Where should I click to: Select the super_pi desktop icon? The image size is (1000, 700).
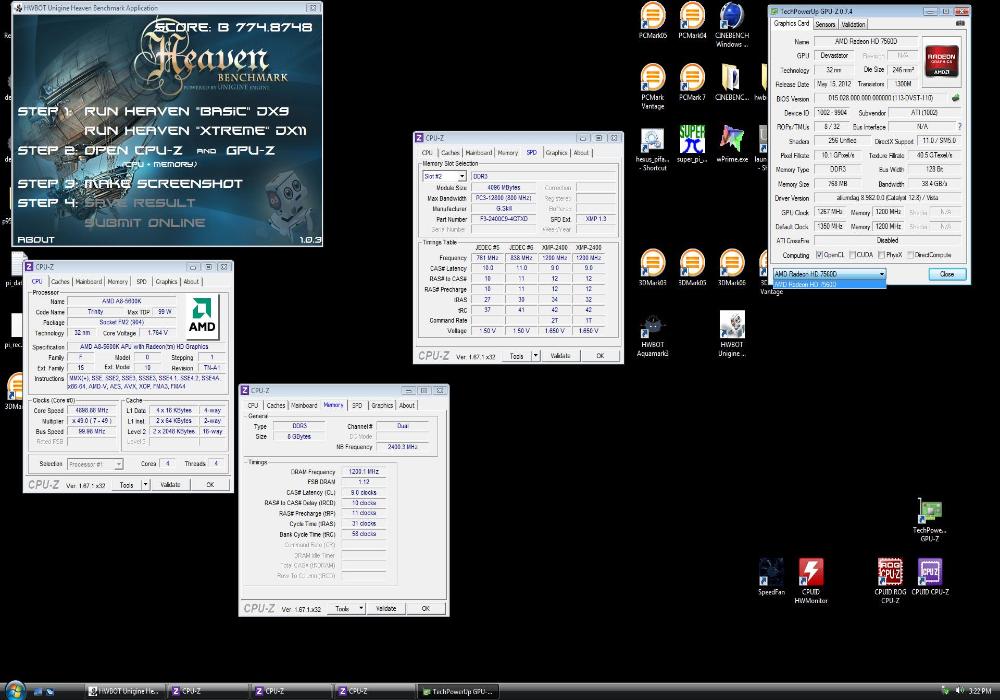[x=693, y=144]
